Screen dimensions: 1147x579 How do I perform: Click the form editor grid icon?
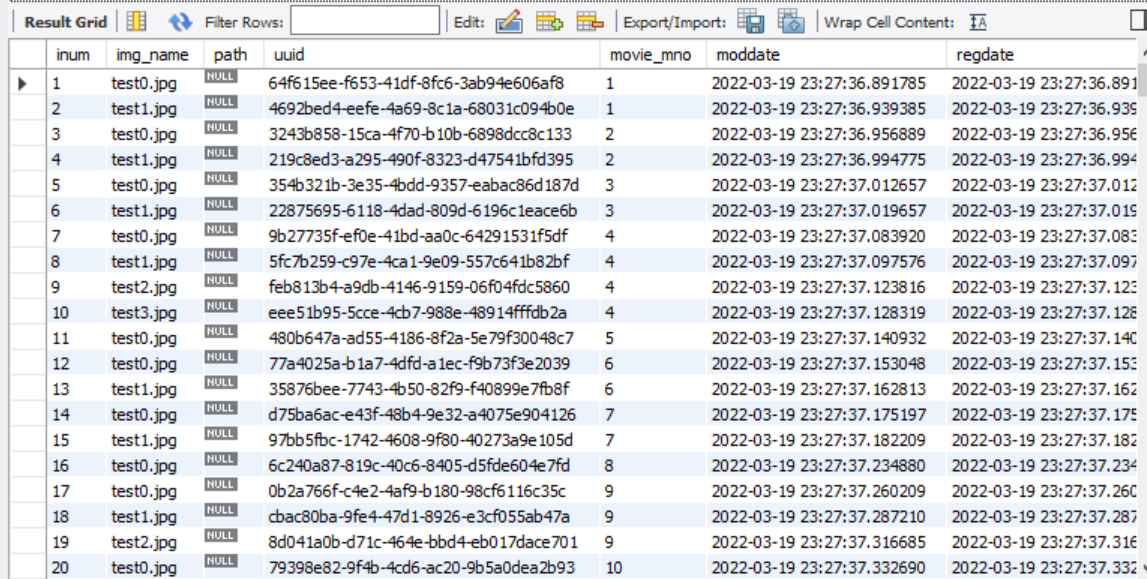tap(137, 22)
